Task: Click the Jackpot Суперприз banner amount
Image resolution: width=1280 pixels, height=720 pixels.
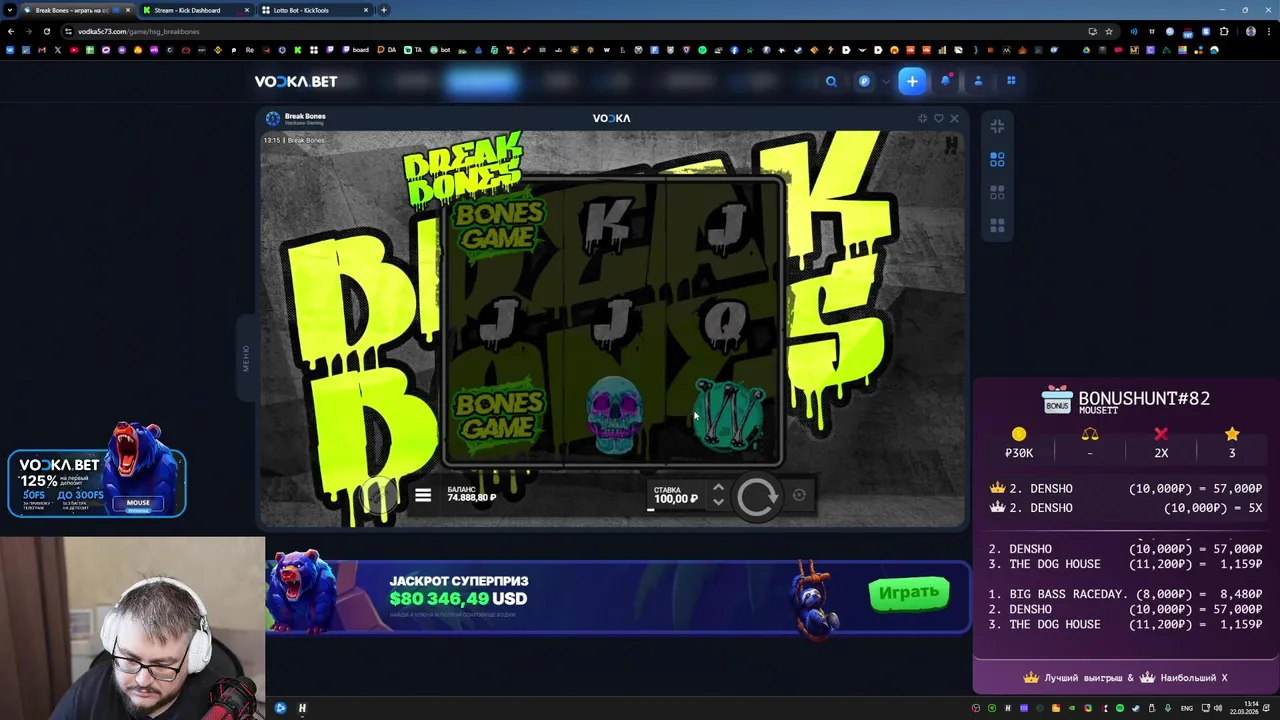Action: [x=458, y=599]
